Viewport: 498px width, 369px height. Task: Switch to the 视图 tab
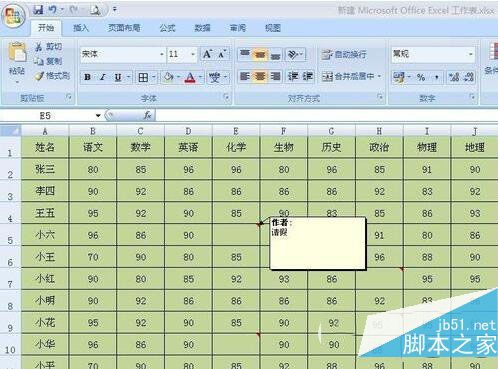click(x=273, y=28)
